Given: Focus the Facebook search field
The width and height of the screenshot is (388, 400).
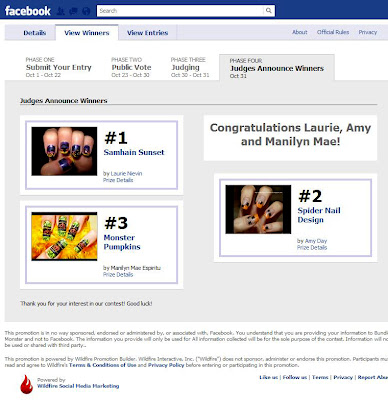Looking at the screenshot, I should coord(180,11).
